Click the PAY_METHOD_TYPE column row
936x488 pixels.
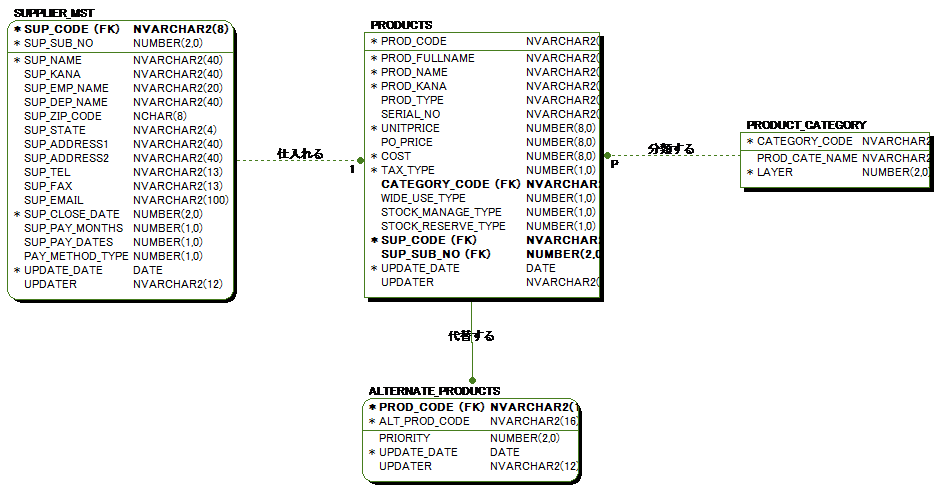[x=76, y=256]
